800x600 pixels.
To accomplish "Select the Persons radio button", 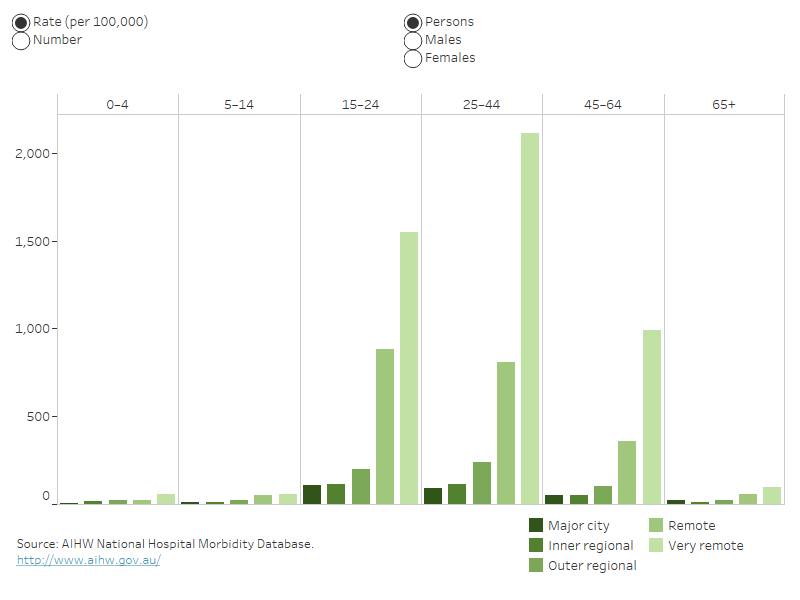I will tap(413, 22).
